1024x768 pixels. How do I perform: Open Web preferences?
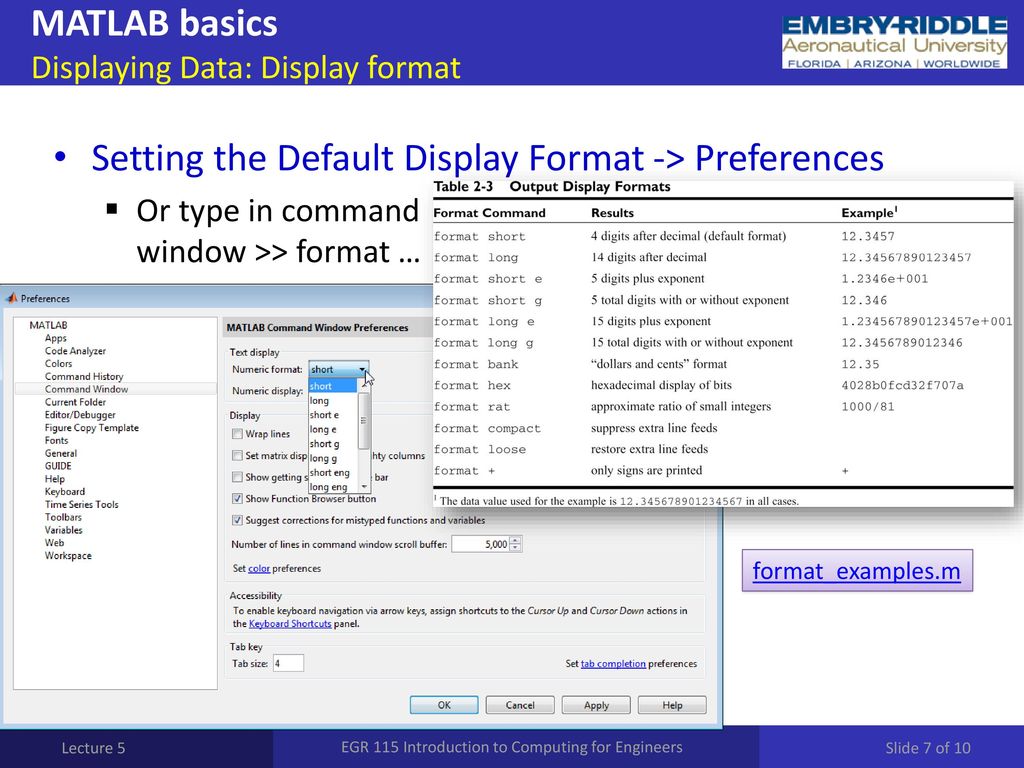[54, 543]
